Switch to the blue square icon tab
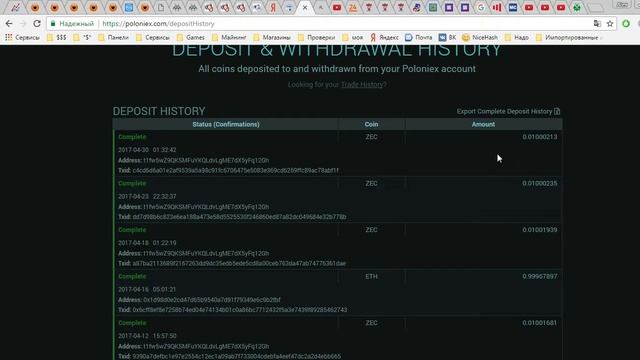 129,7
